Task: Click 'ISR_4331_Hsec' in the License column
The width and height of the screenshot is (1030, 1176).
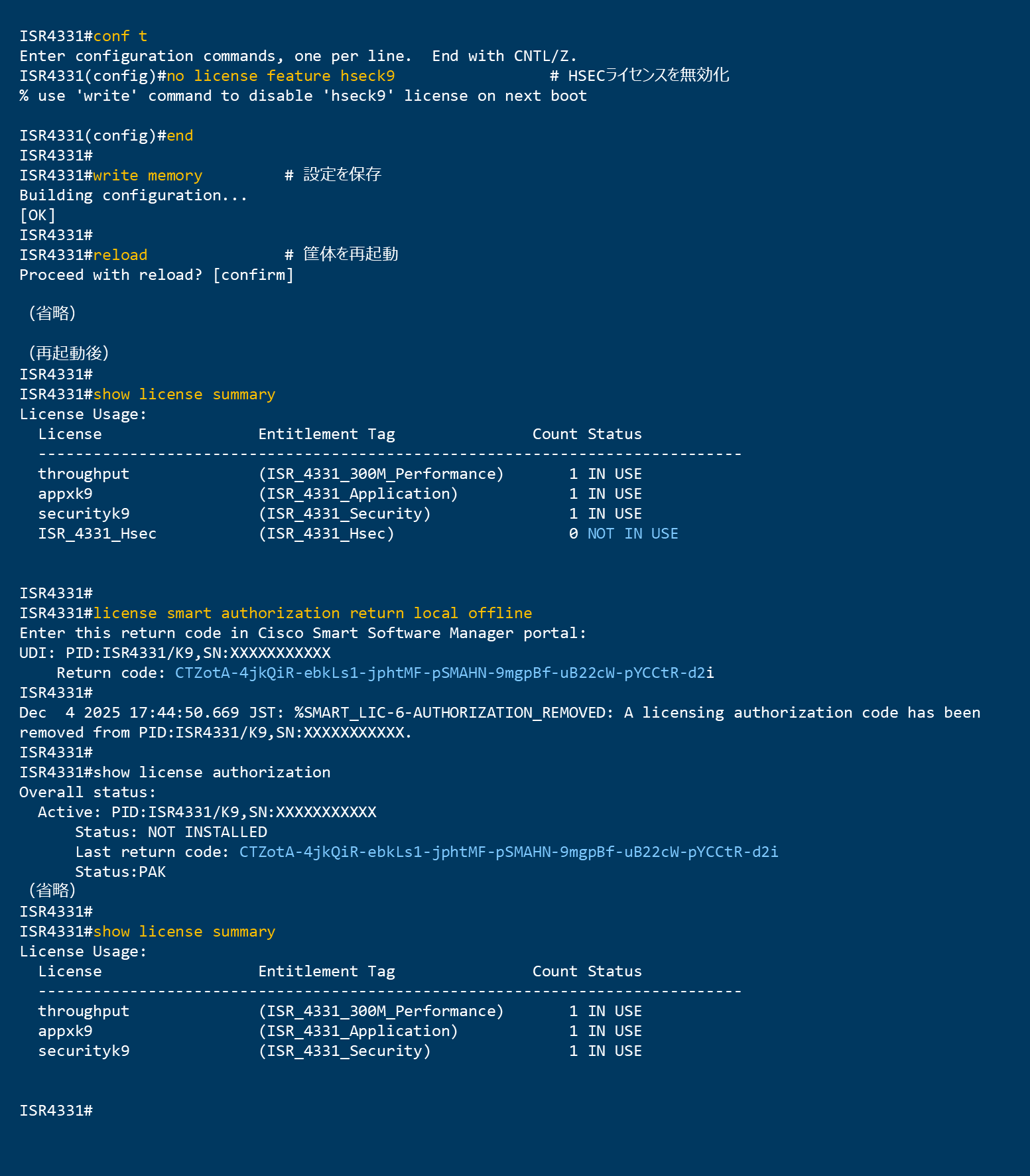Action: point(97,534)
